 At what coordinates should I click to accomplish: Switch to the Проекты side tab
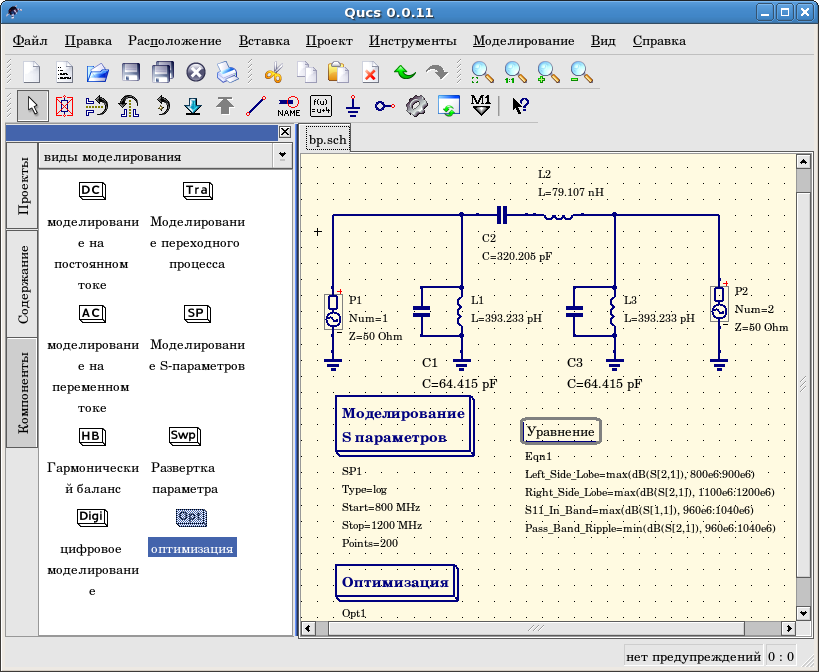pyautogui.click(x=23, y=186)
